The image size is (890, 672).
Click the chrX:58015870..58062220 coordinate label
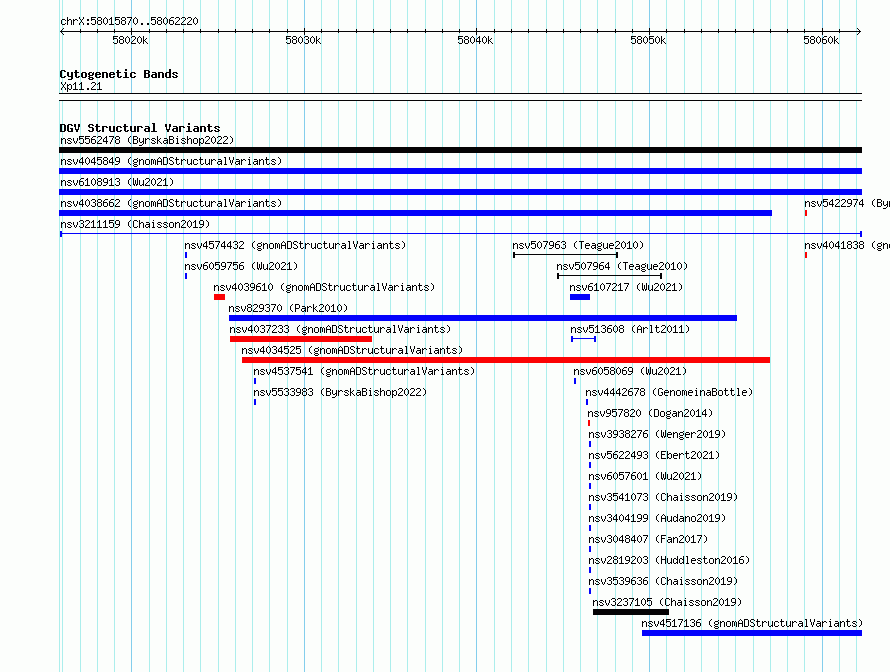coord(129,22)
